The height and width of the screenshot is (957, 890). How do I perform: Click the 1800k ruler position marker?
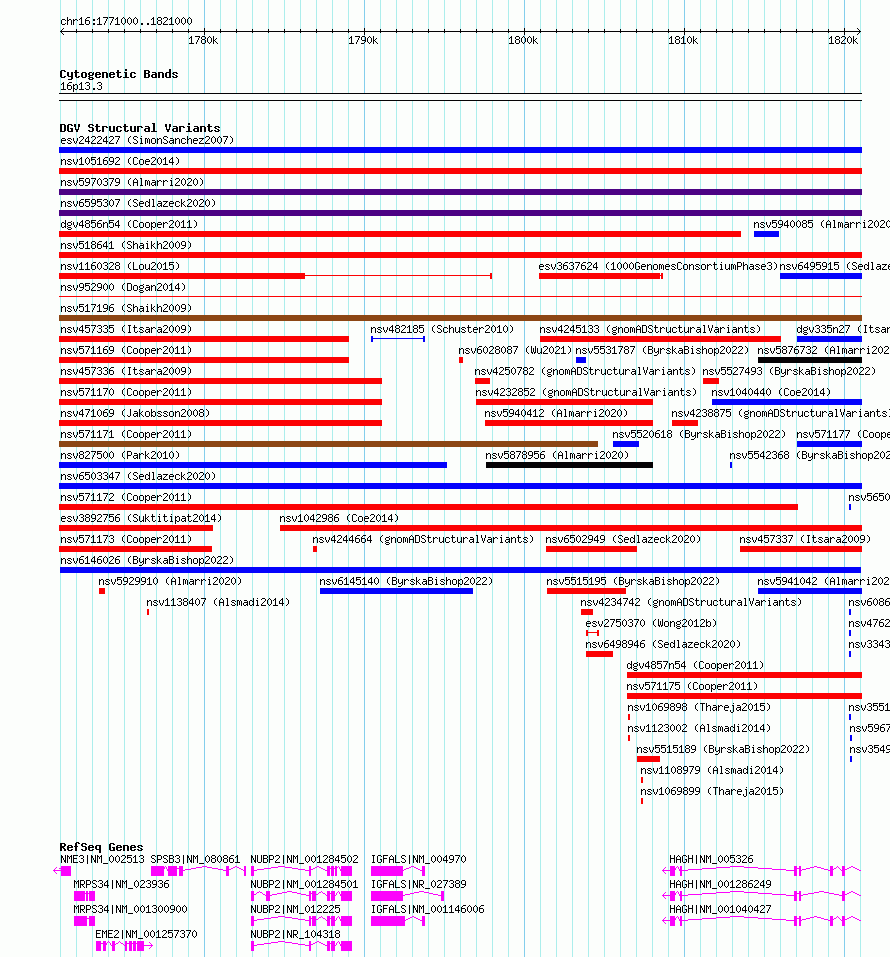click(523, 40)
